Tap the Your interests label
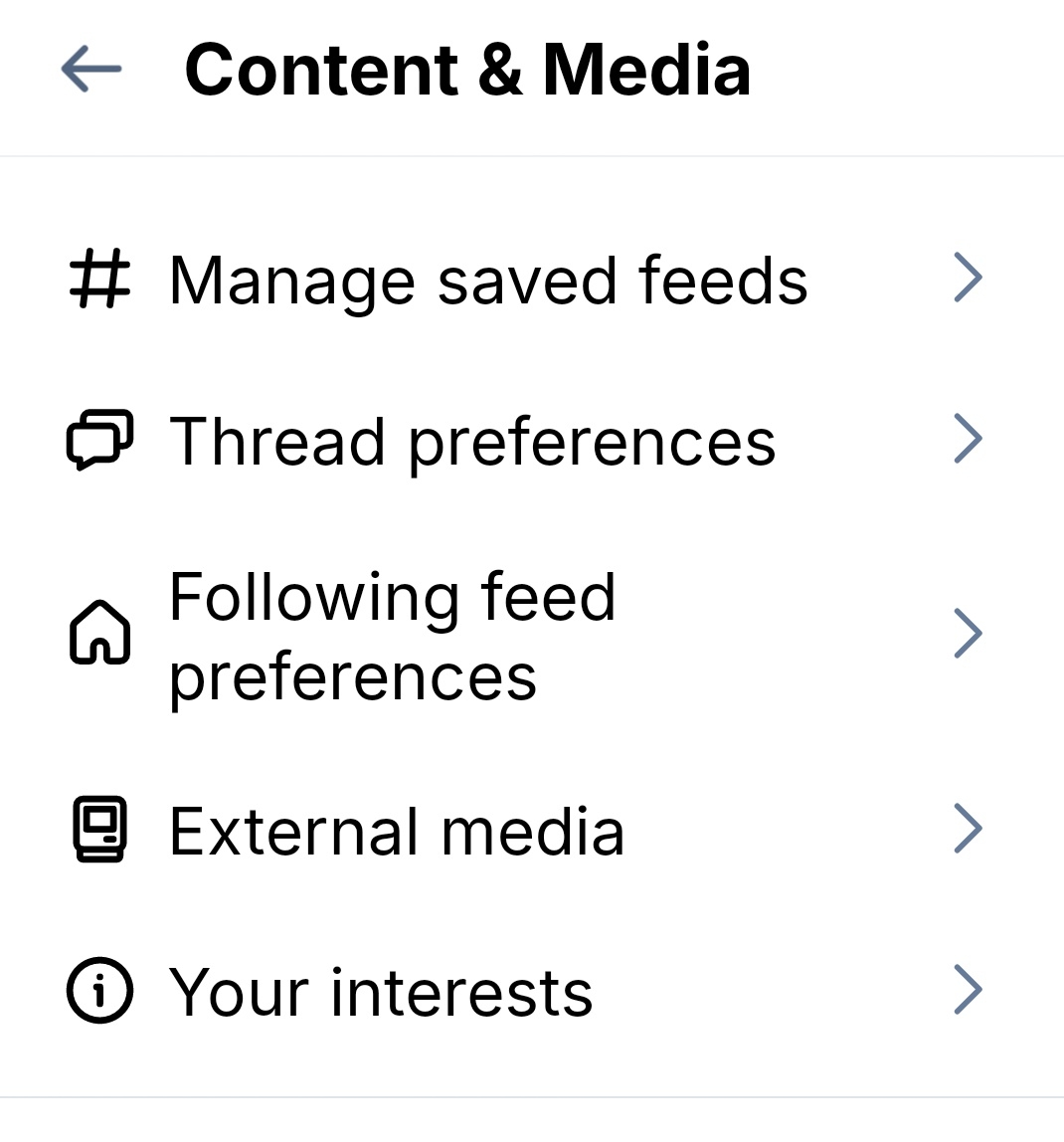1064x1142 pixels. tap(381, 993)
